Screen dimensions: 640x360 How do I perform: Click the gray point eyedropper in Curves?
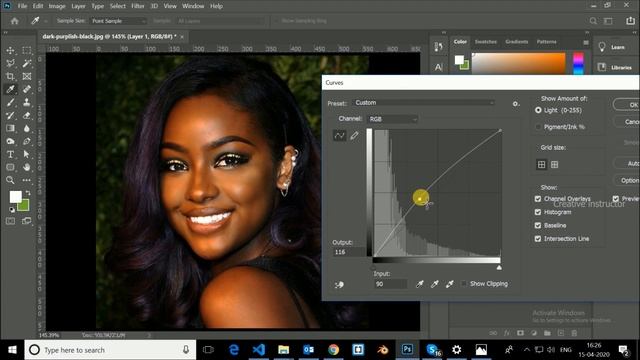tap(435, 284)
